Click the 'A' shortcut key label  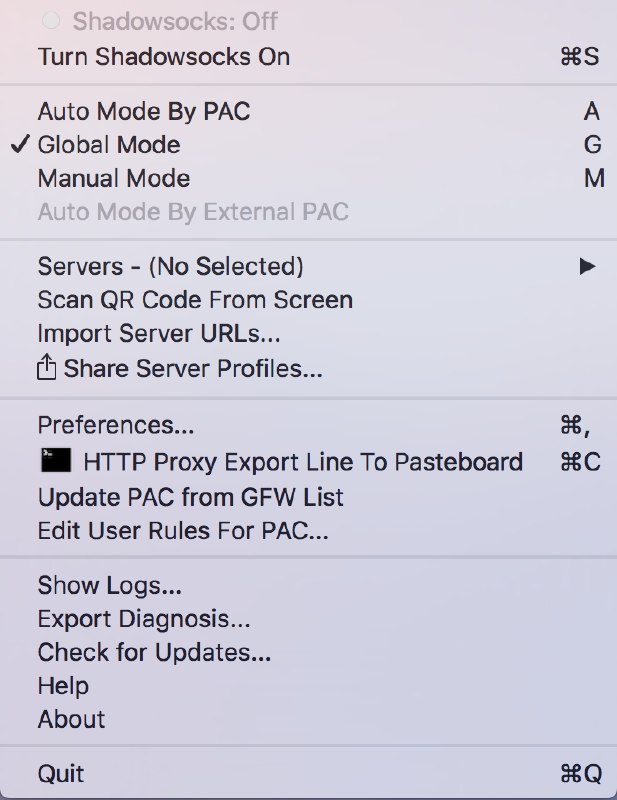coord(591,111)
